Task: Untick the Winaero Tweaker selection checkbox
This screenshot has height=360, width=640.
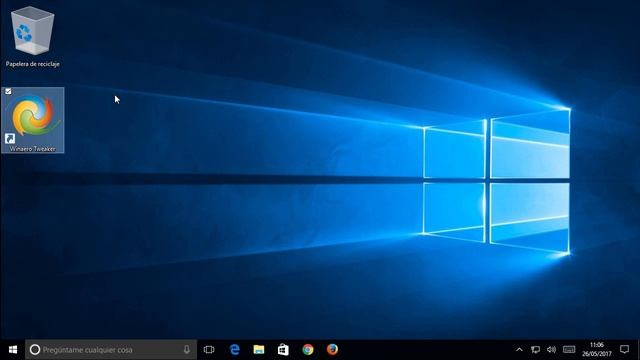Action: (8, 91)
